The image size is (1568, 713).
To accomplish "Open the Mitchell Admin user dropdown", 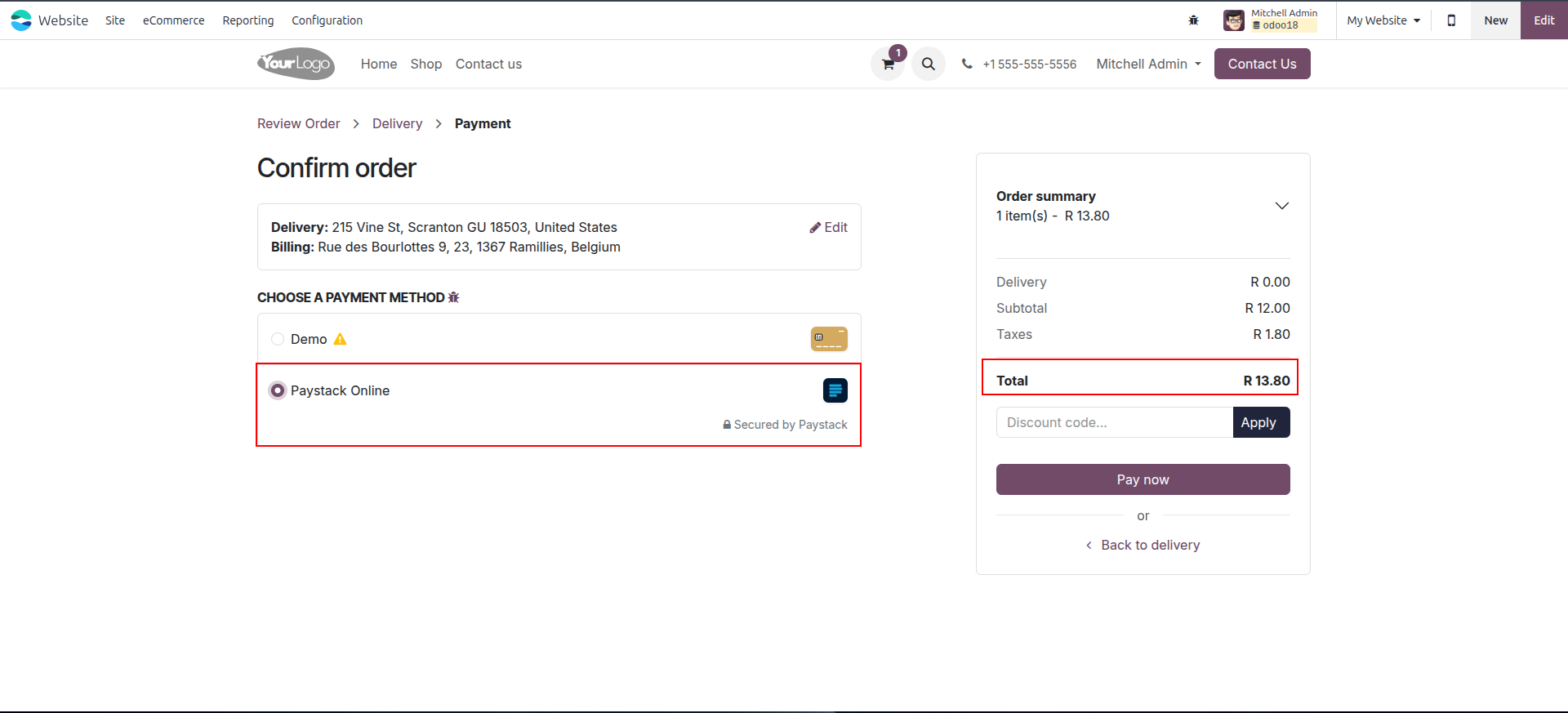I will (1148, 64).
